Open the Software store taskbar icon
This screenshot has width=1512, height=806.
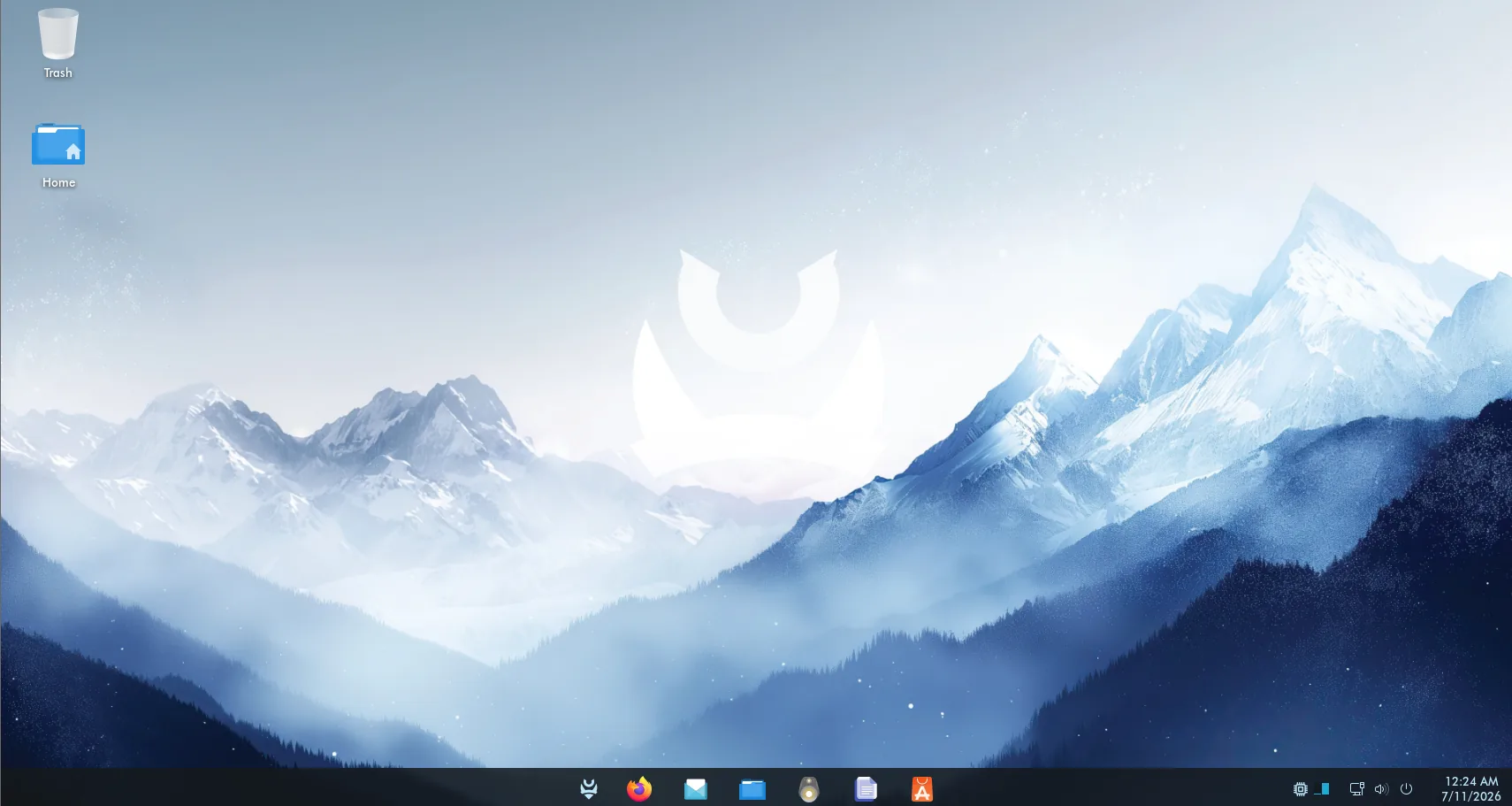point(922,788)
